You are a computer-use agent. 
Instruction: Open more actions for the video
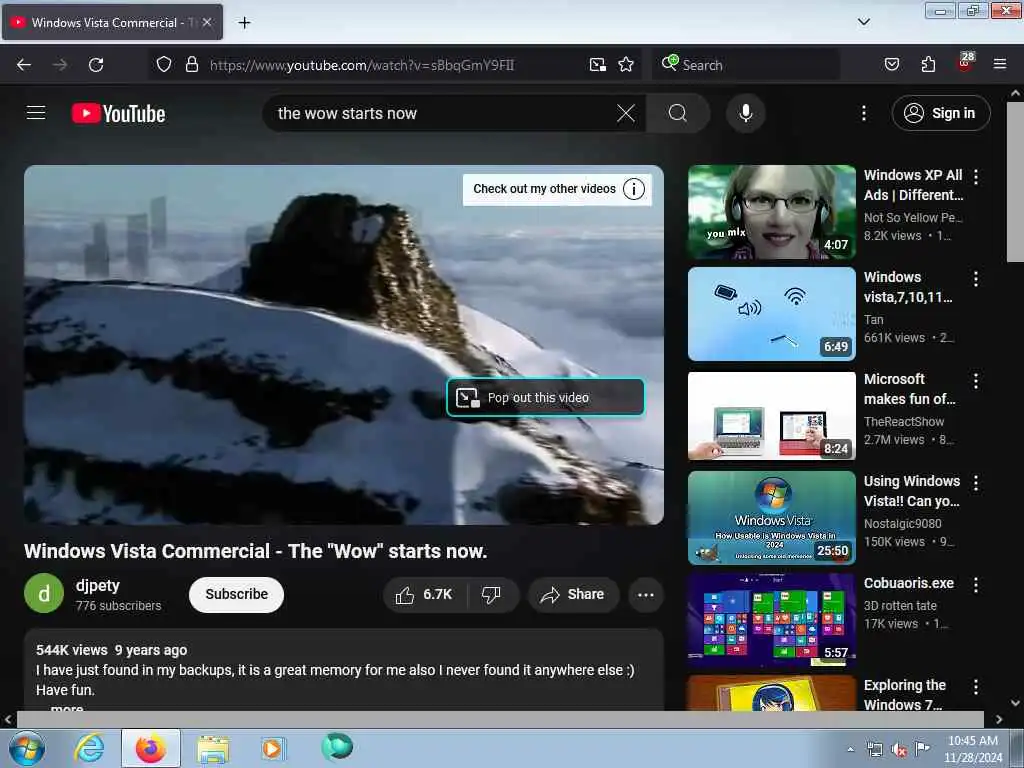[x=645, y=594]
